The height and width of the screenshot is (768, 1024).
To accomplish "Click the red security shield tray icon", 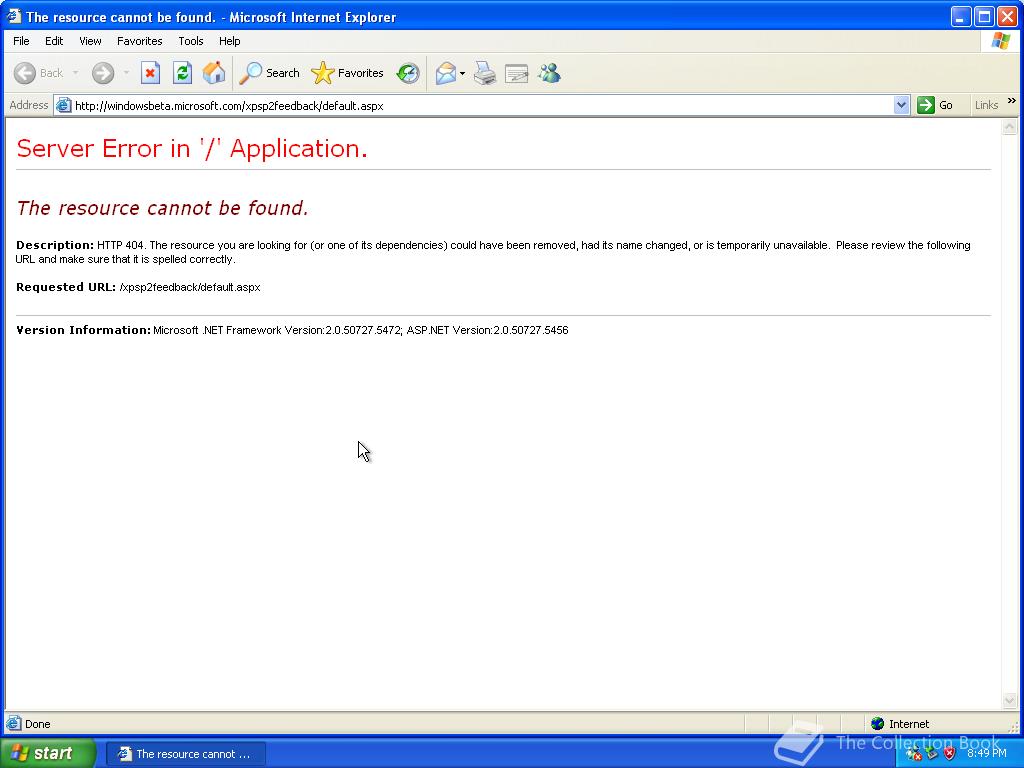I will coord(950,754).
